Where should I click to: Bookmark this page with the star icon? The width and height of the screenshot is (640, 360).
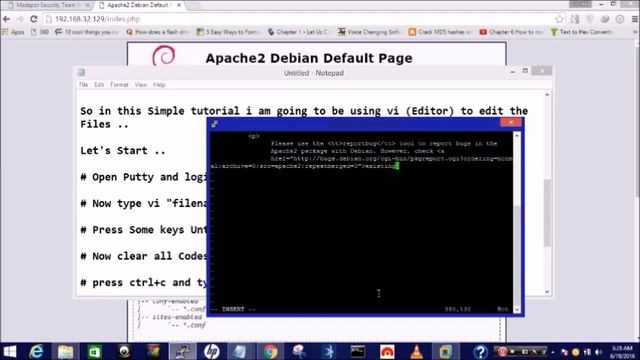(x=560, y=19)
